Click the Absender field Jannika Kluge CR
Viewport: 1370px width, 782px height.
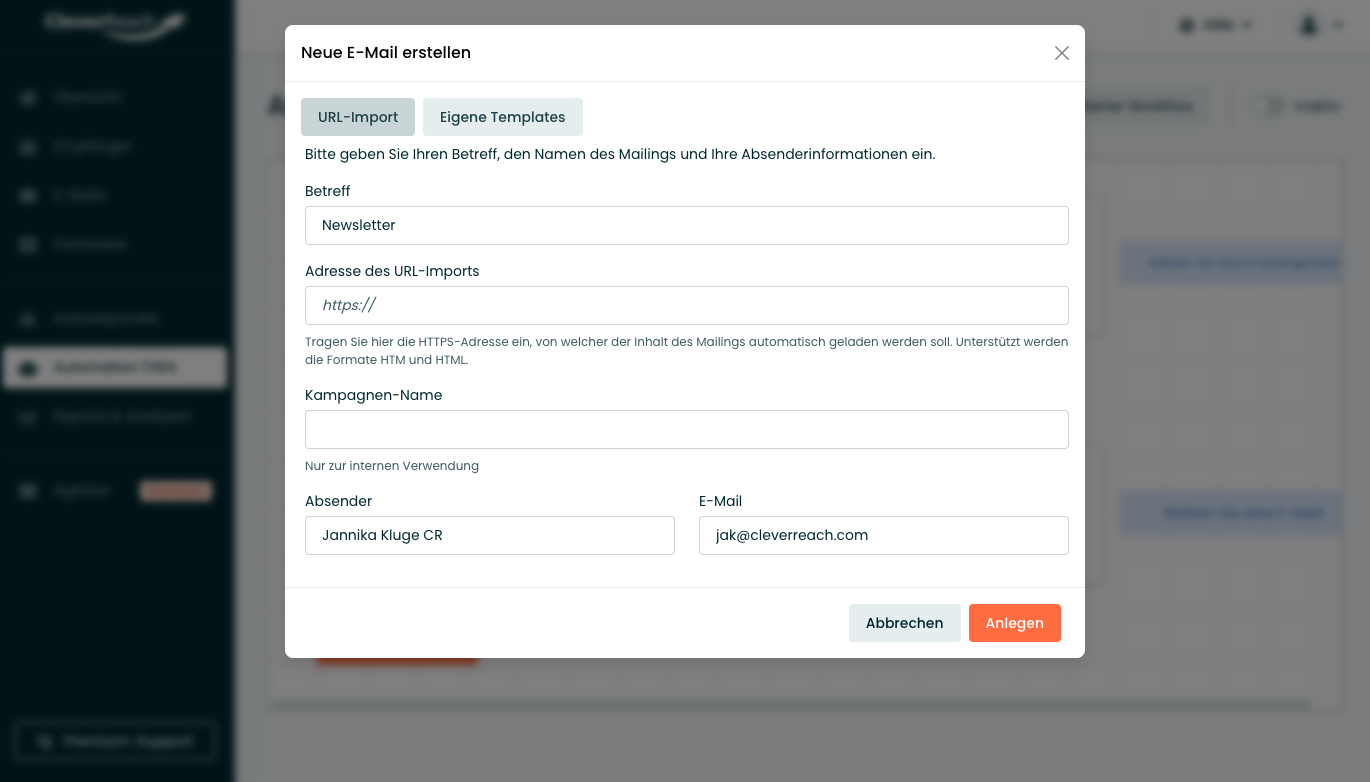[490, 535]
